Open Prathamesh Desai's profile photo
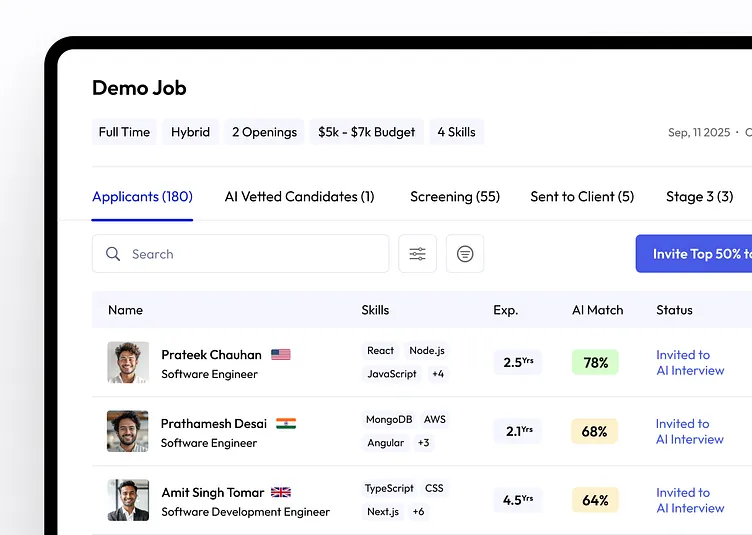 pyautogui.click(x=128, y=432)
